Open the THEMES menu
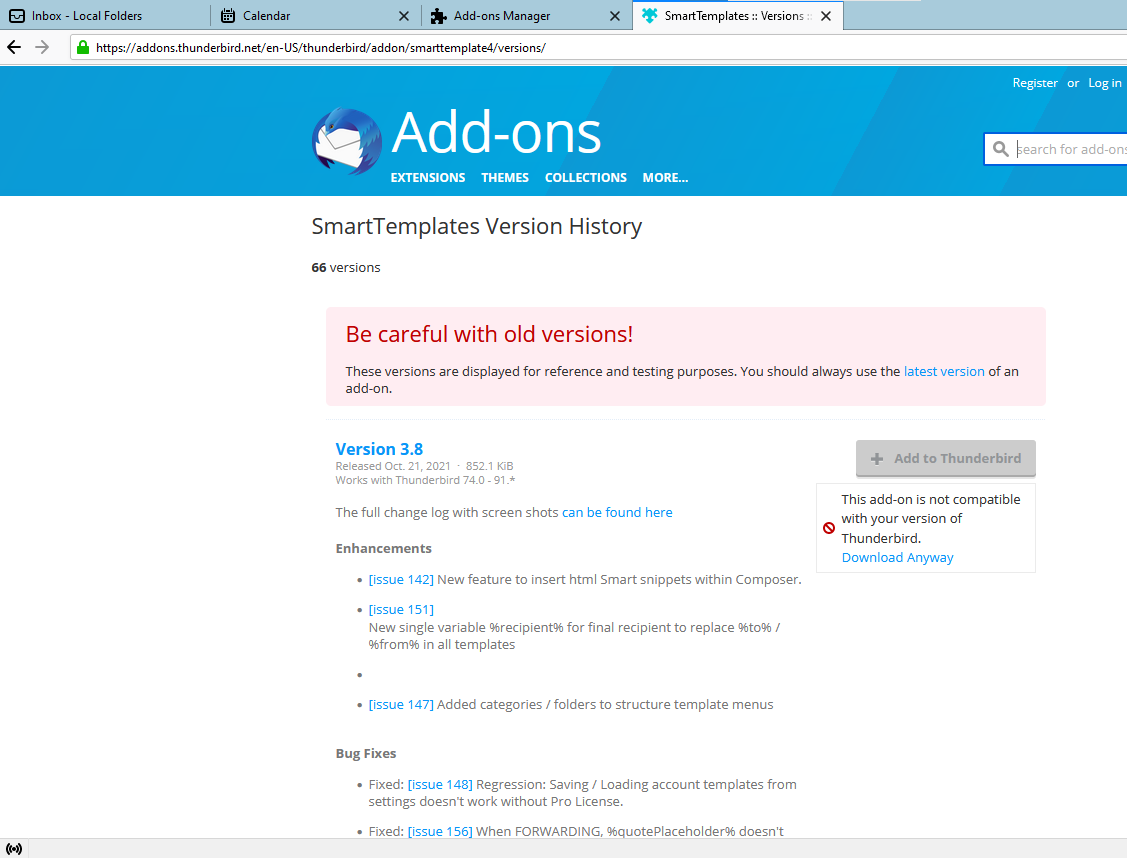 point(505,177)
